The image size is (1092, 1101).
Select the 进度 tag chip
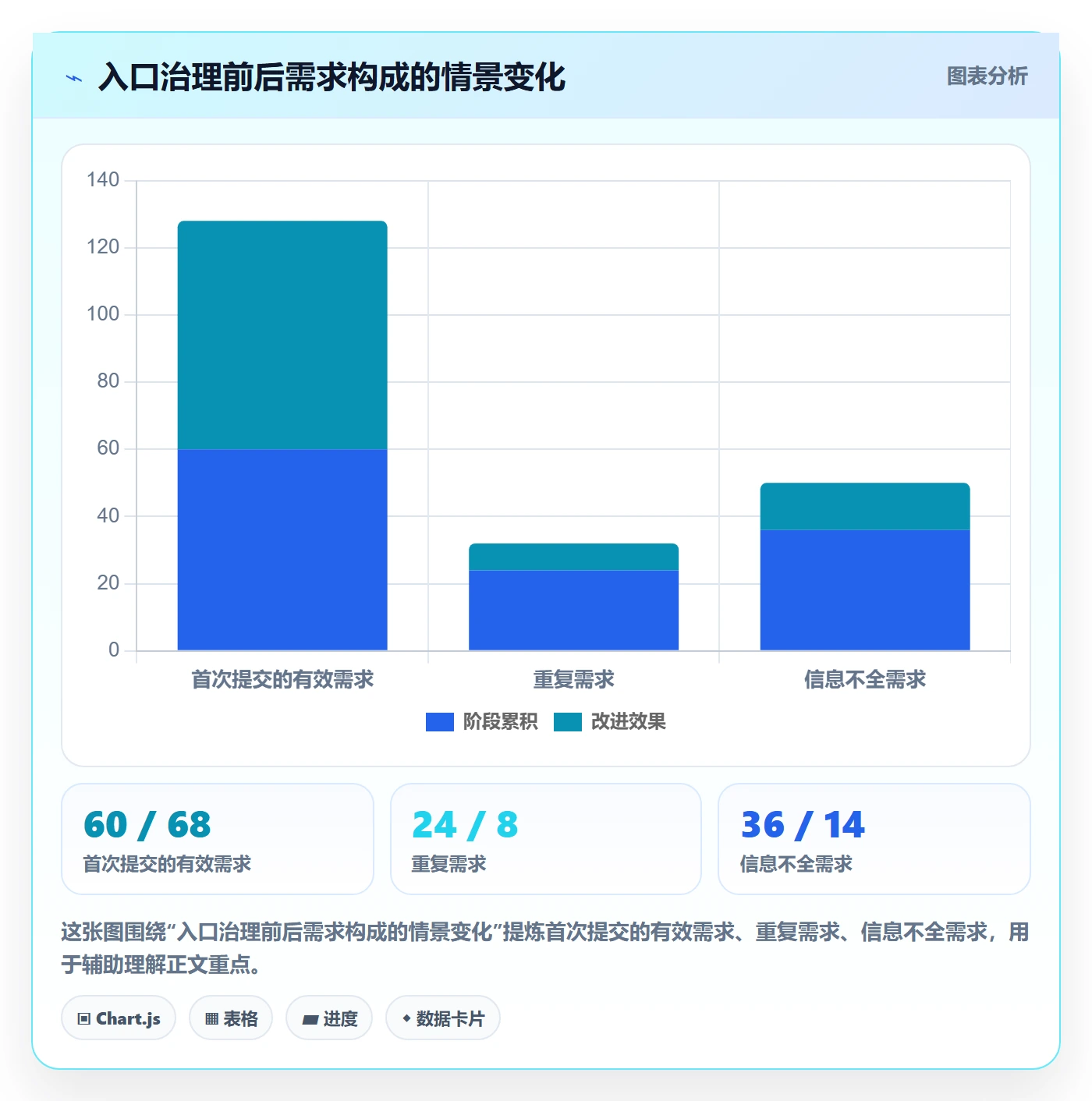[x=329, y=1018]
